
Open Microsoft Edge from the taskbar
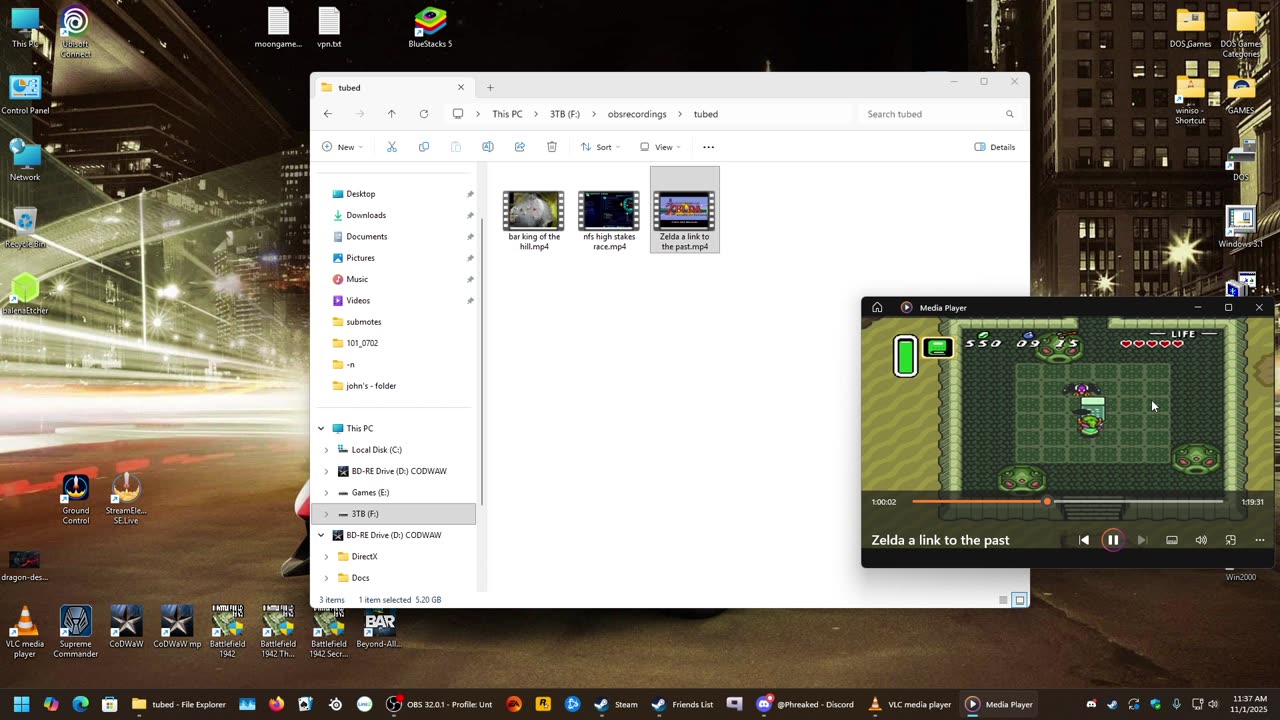pos(80,704)
